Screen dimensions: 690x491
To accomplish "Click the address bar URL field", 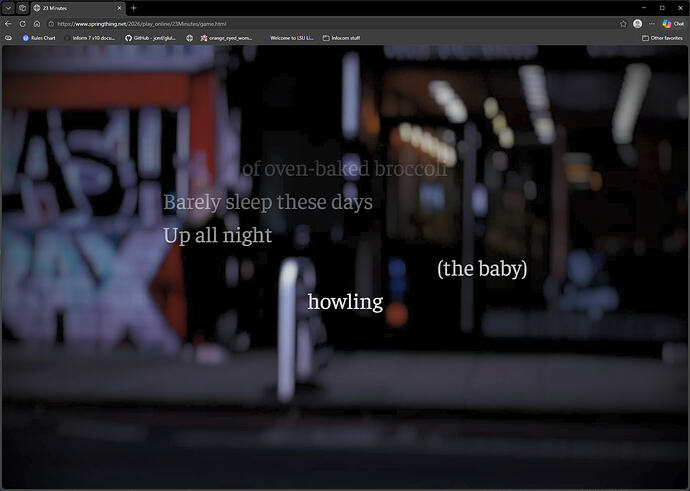I will pyautogui.click(x=300, y=23).
